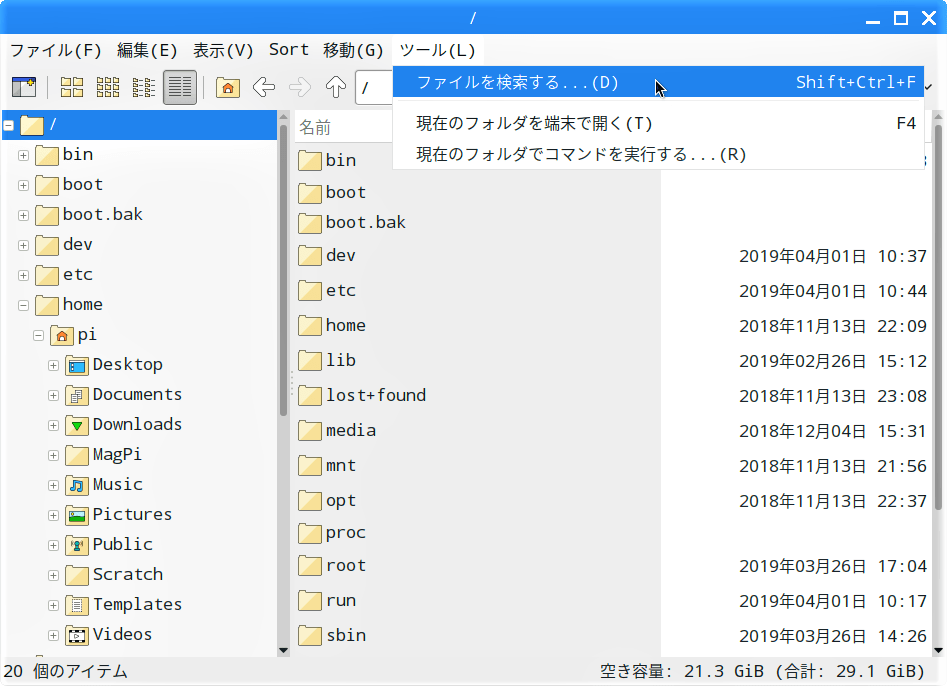
Task: Open the Sort menu
Action: 289,50
